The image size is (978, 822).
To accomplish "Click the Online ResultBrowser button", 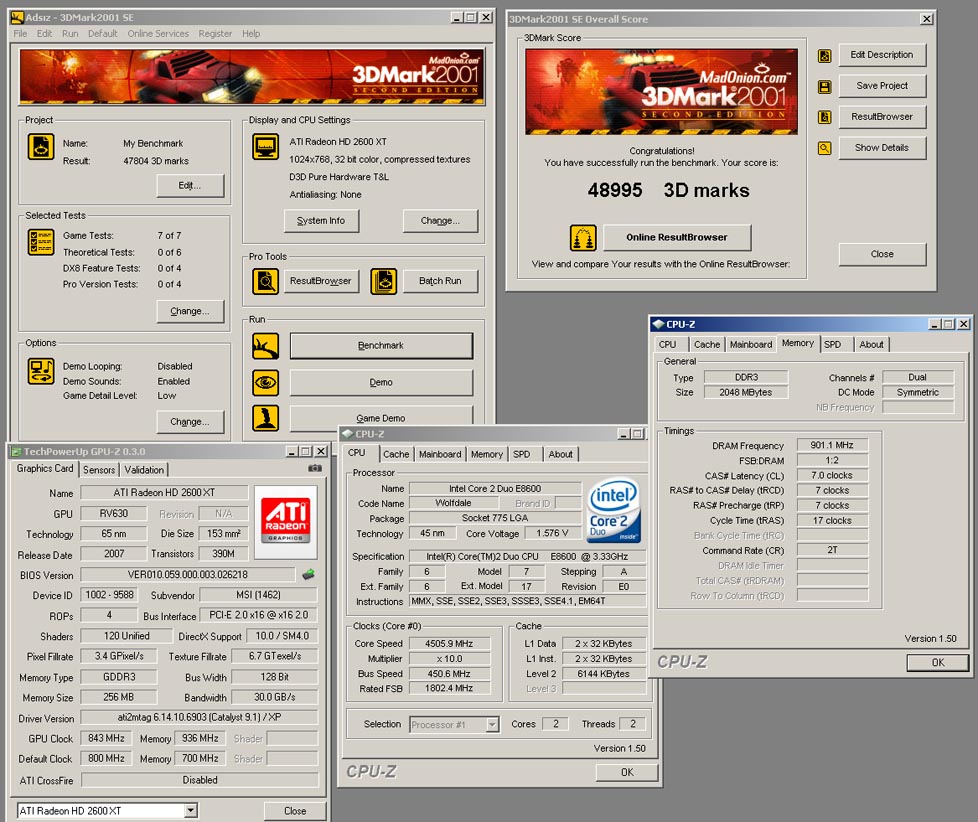I will point(677,238).
